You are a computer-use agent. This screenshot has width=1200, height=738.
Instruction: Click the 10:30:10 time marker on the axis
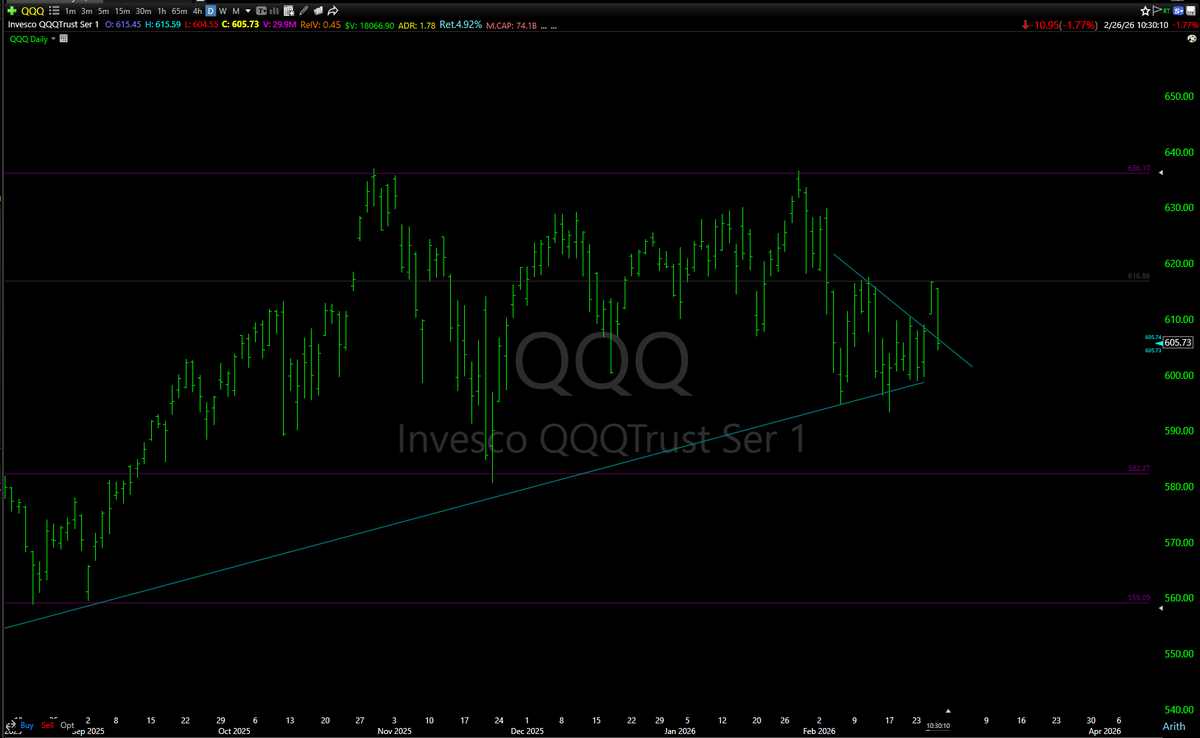pos(938,725)
